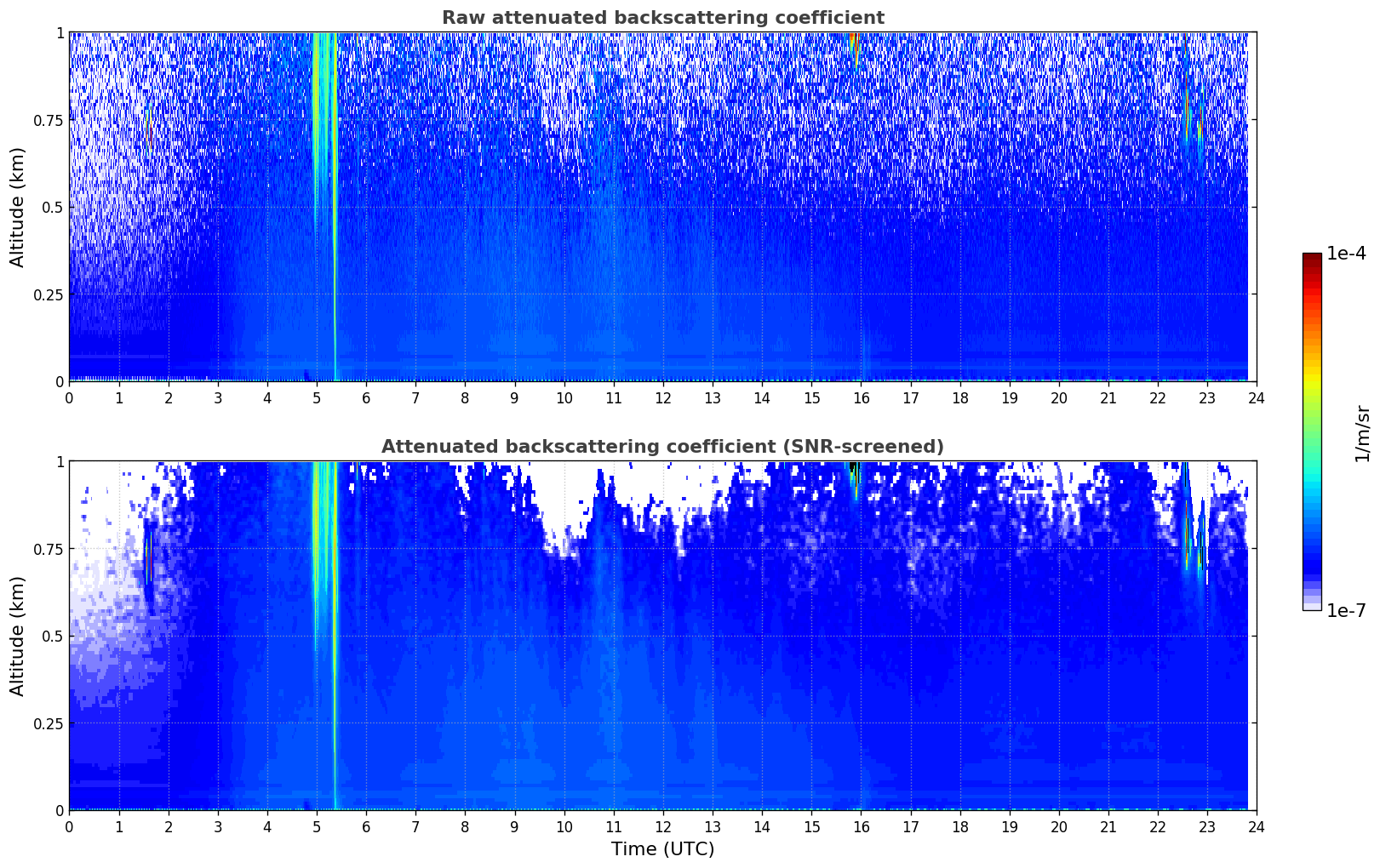This screenshot has width=1380, height=868.
Task: Click the colorbar's '1e-4' maximum label
Action: 1346,254
